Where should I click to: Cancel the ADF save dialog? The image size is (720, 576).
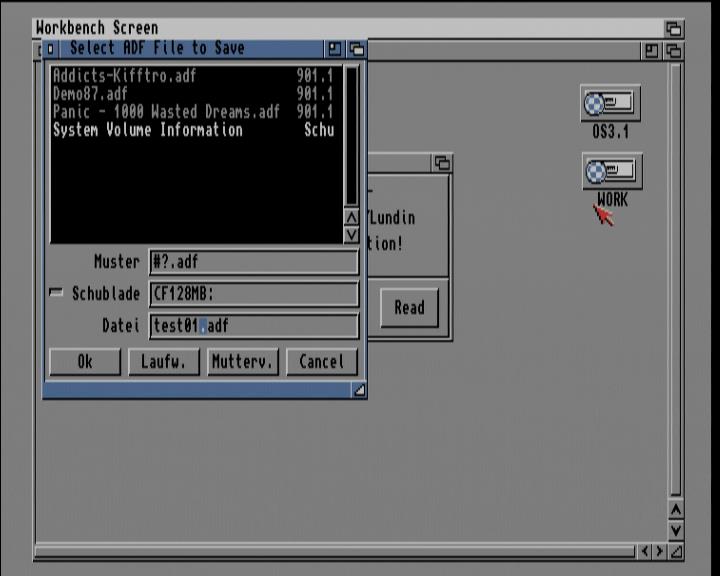322,362
